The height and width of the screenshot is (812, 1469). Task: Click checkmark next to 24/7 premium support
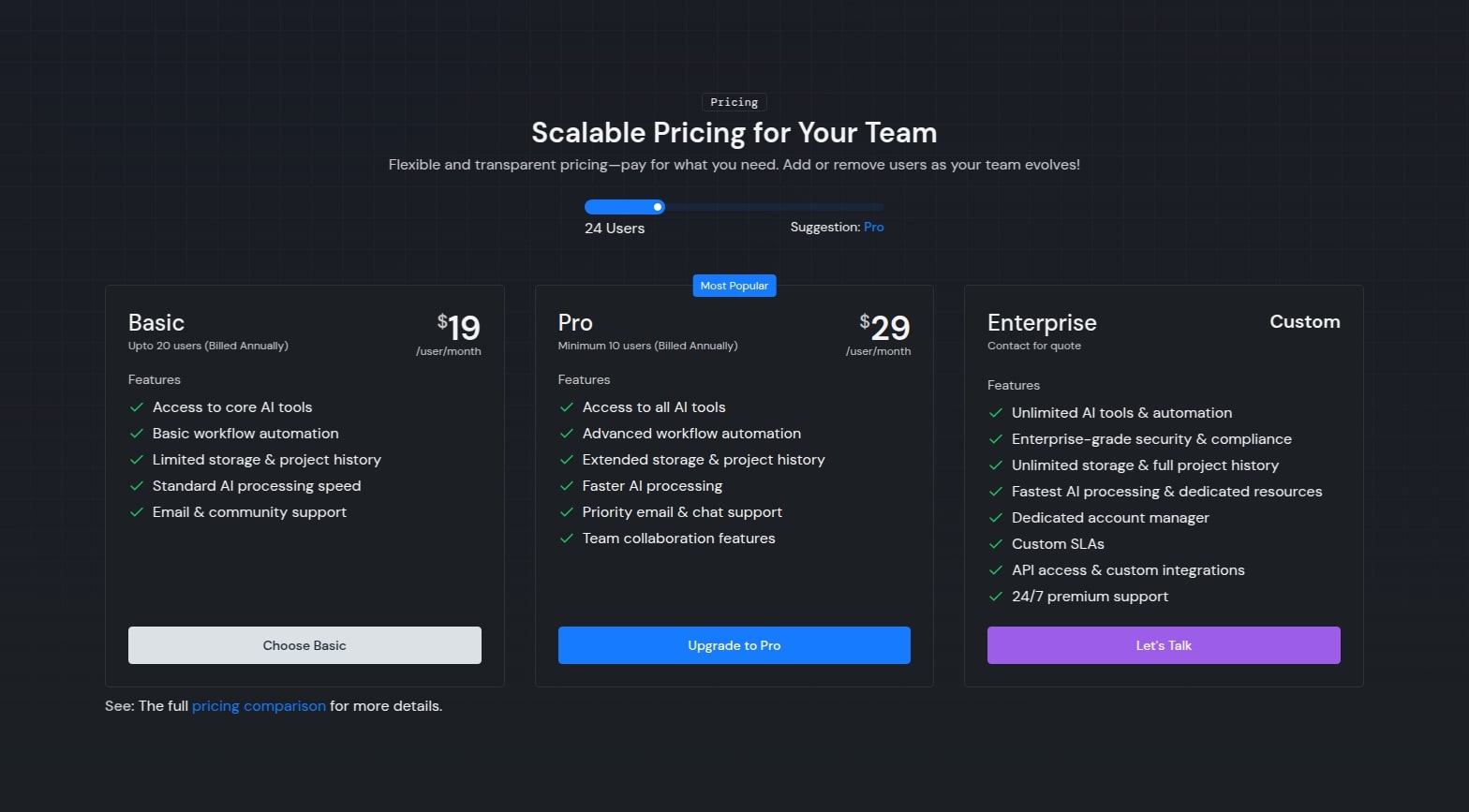click(996, 597)
